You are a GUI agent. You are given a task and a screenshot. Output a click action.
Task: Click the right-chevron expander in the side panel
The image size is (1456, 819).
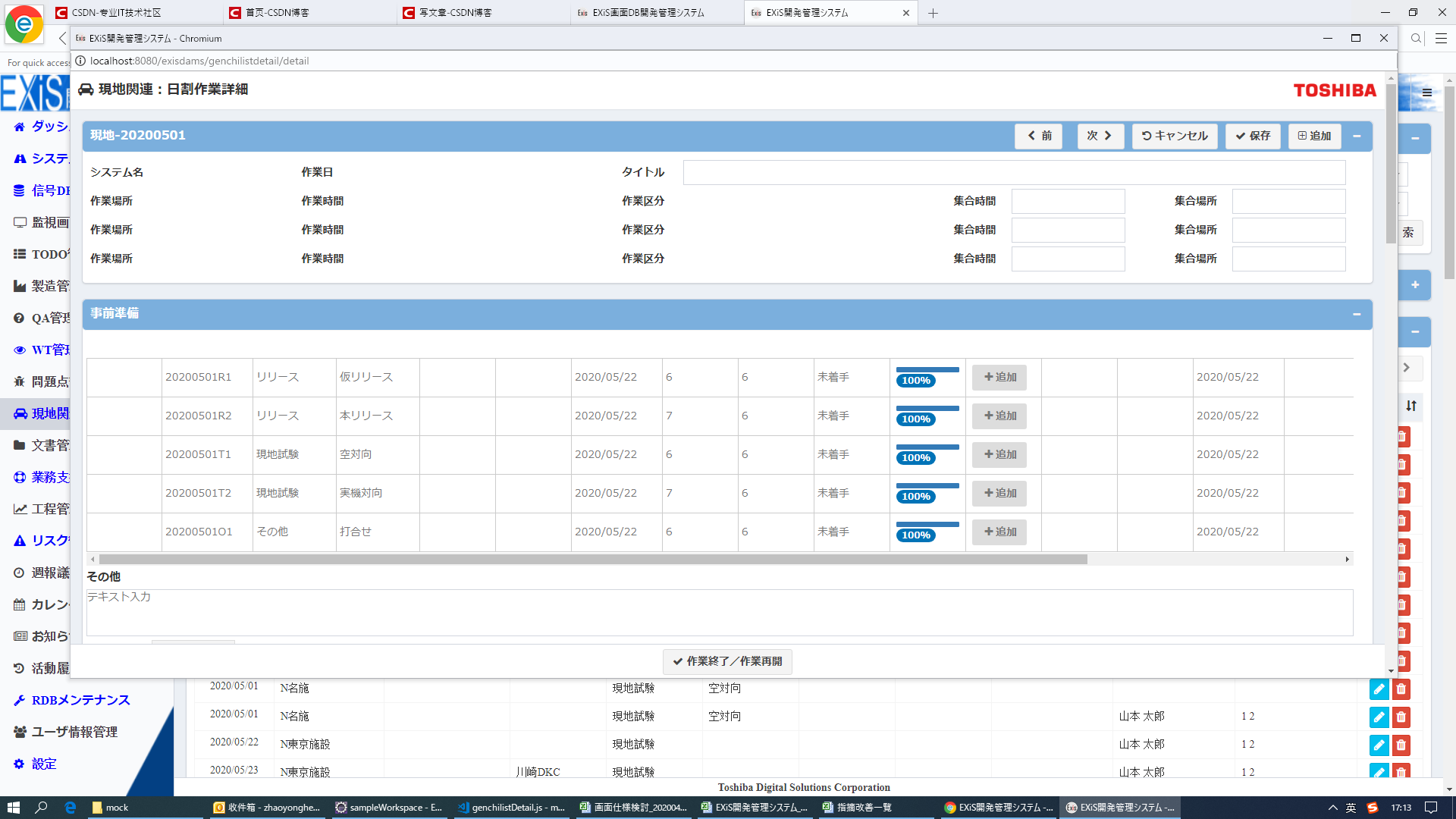(x=1407, y=368)
